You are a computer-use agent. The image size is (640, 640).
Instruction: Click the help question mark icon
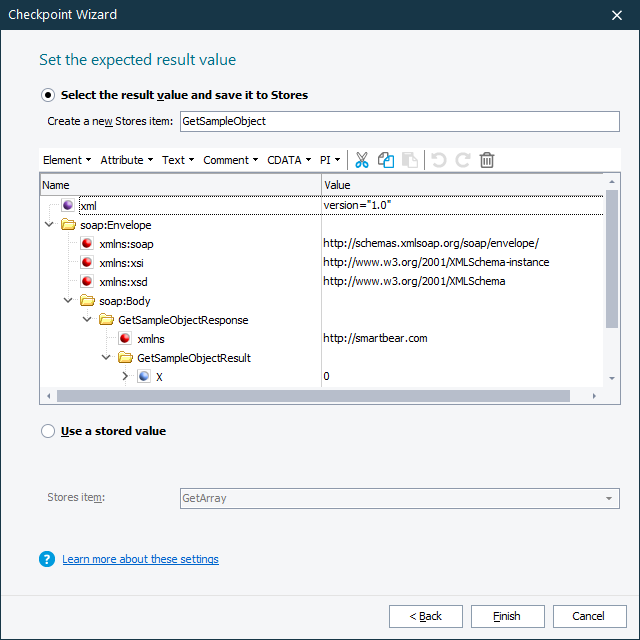47,559
